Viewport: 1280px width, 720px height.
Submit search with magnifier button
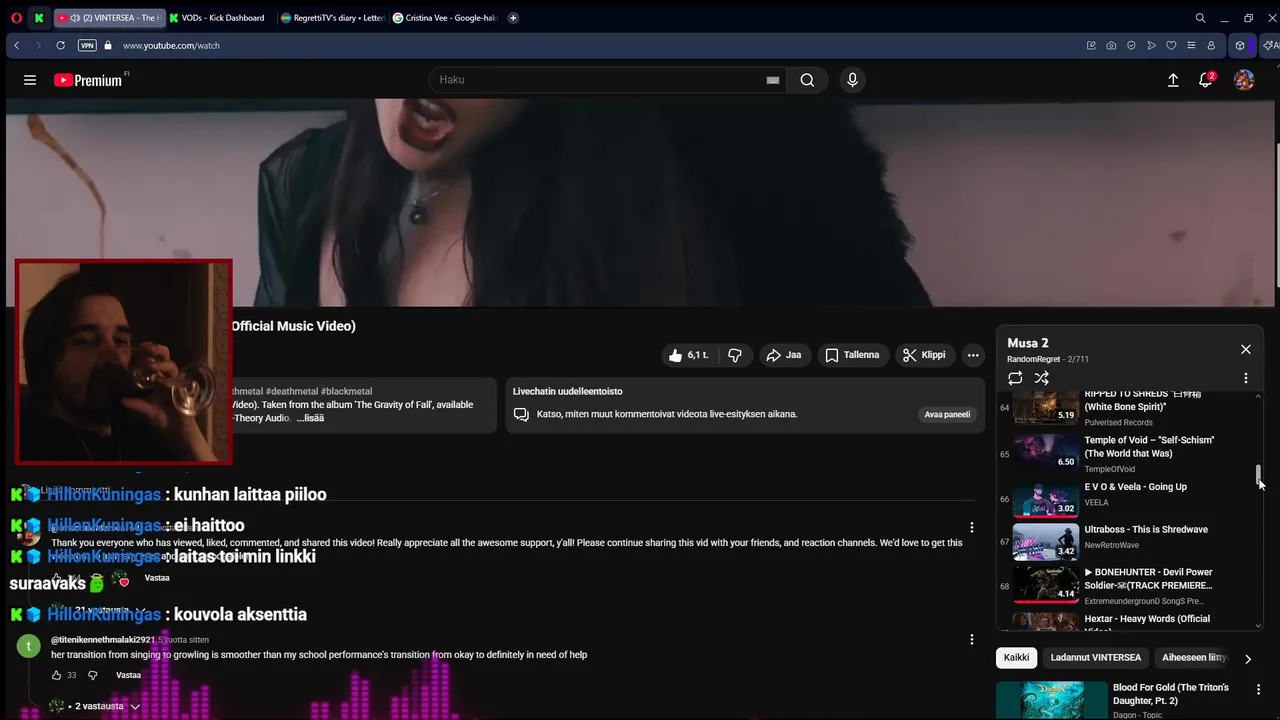[807, 80]
